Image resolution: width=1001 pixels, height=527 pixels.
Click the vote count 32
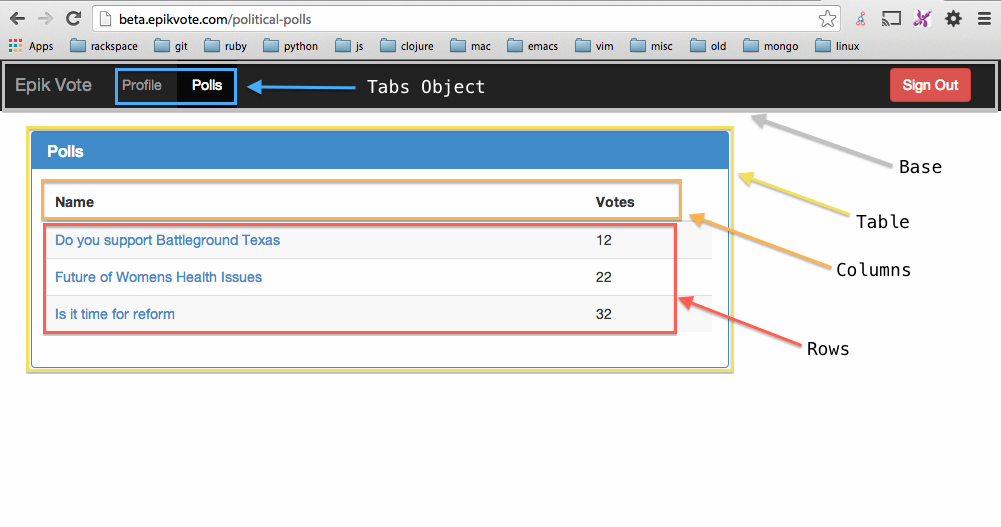pyautogui.click(x=604, y=314)
